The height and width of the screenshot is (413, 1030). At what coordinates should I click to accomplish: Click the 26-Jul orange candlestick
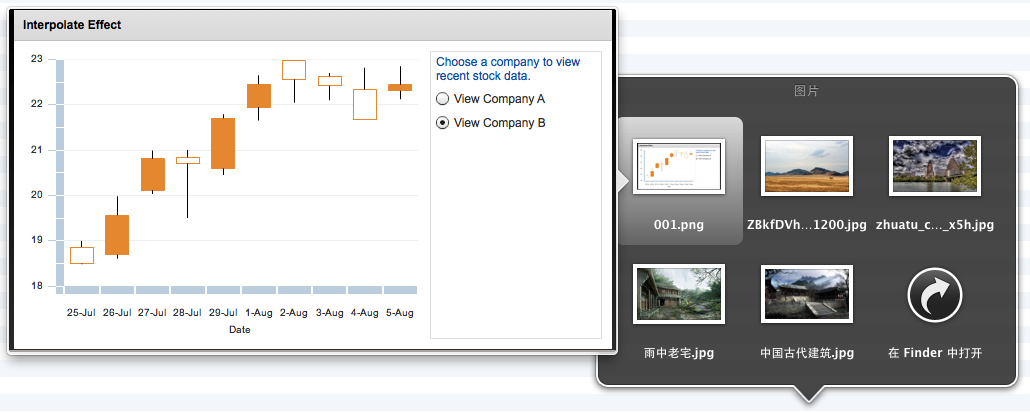(x=117, y=235)
